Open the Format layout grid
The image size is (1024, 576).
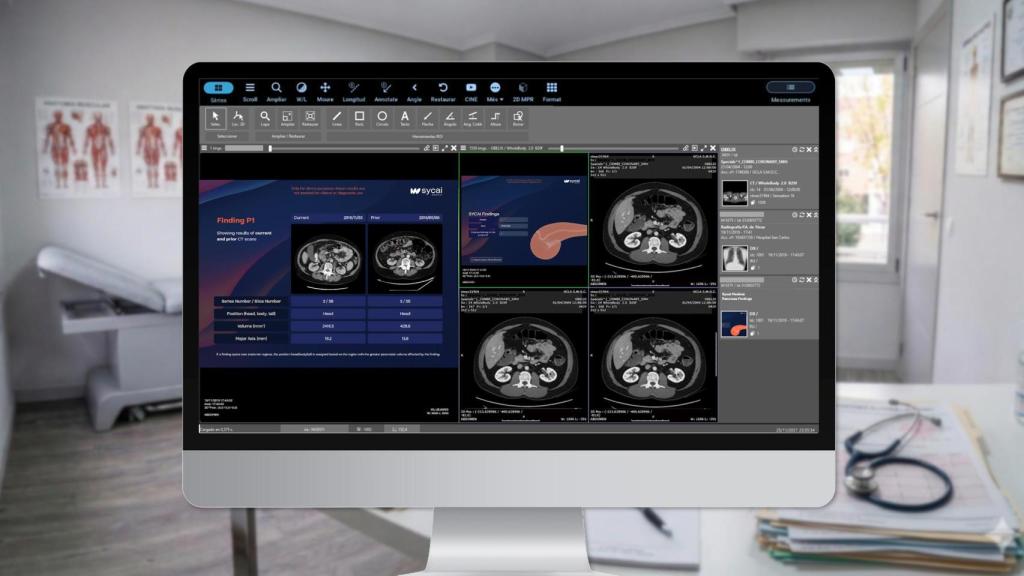coord(552,91)
